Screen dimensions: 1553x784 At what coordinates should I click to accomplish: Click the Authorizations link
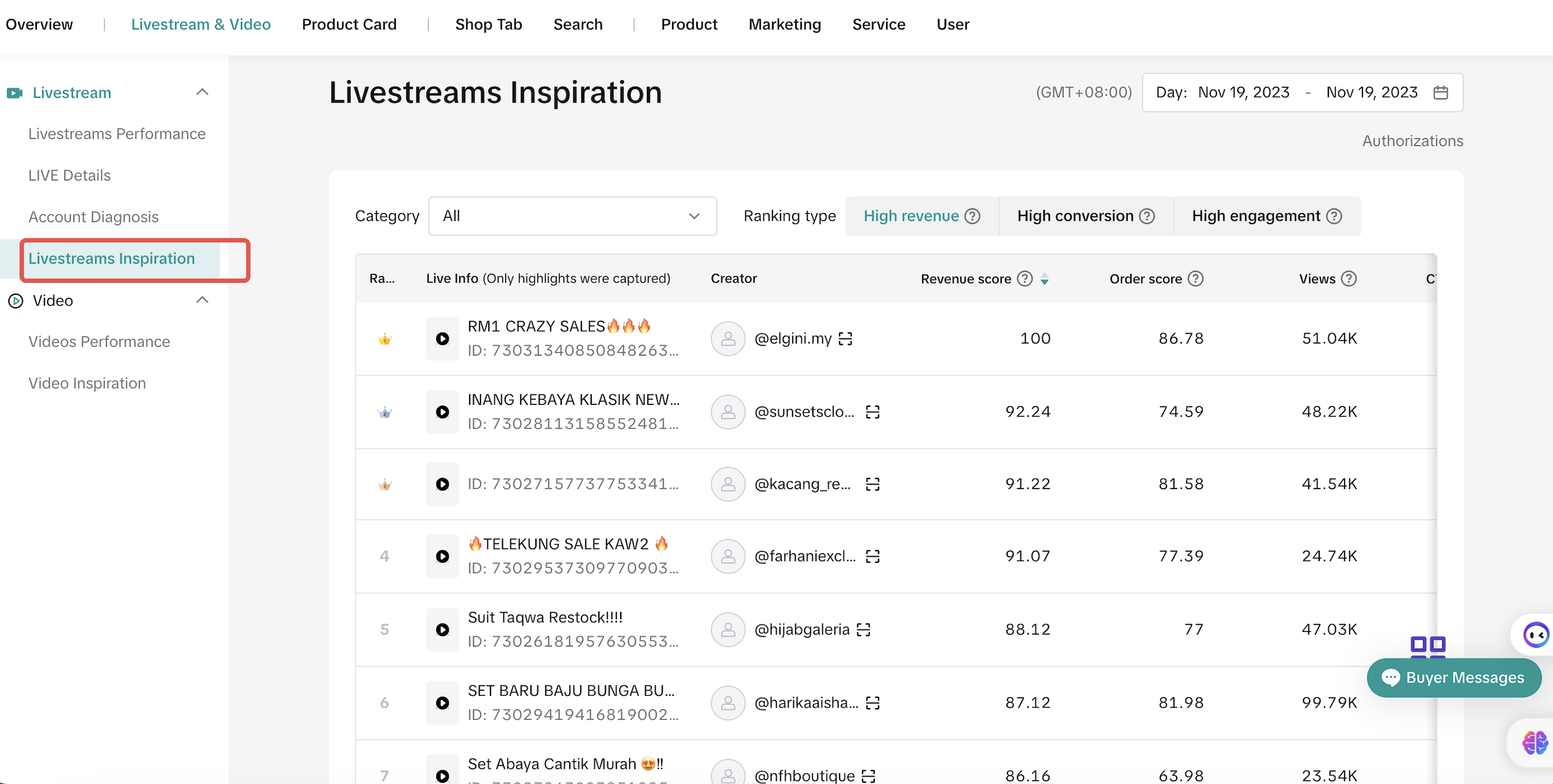coord(1412,140)
